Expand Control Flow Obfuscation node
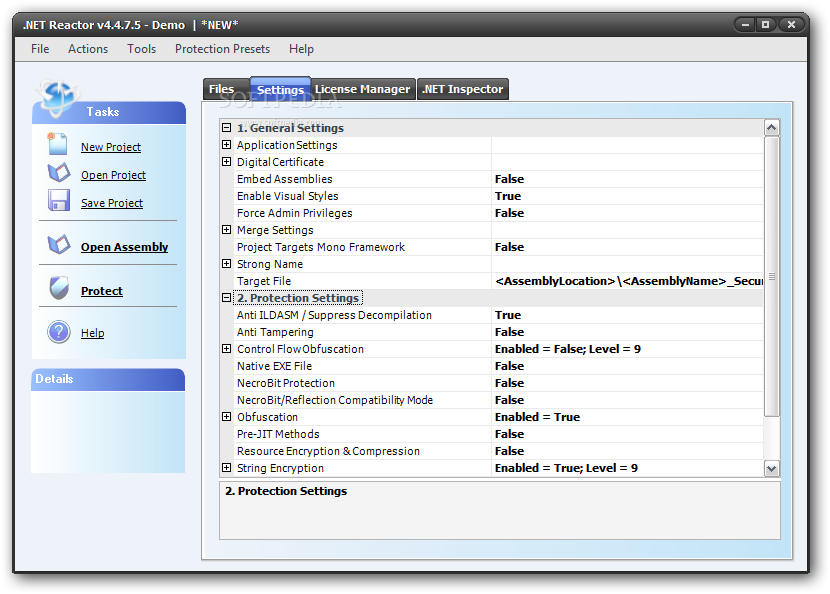830x594 pixels. coord(227,348)
